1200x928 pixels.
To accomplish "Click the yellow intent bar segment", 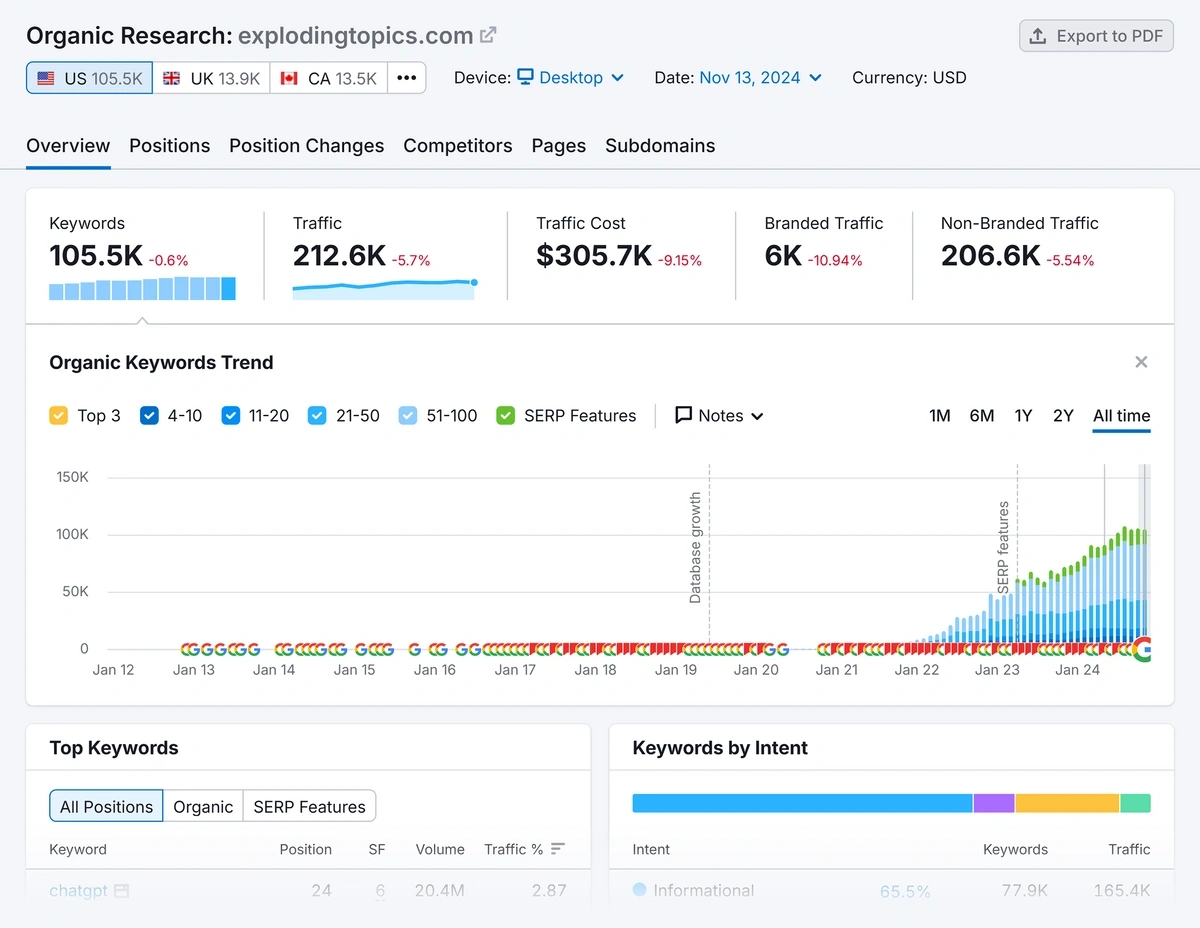I will (x=1067, y=803).
